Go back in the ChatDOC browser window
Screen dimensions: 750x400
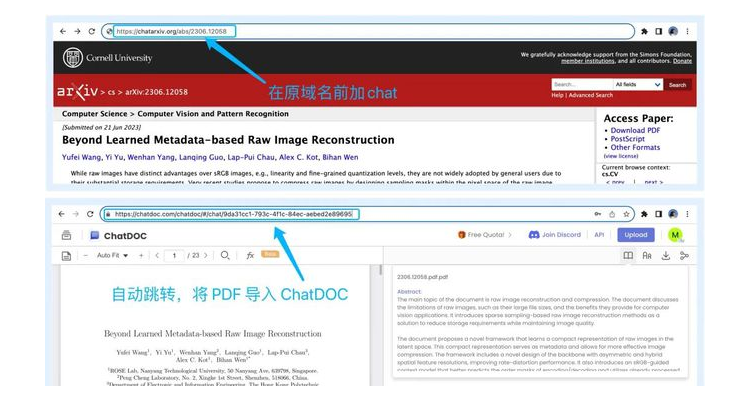(x=62, y=214)
